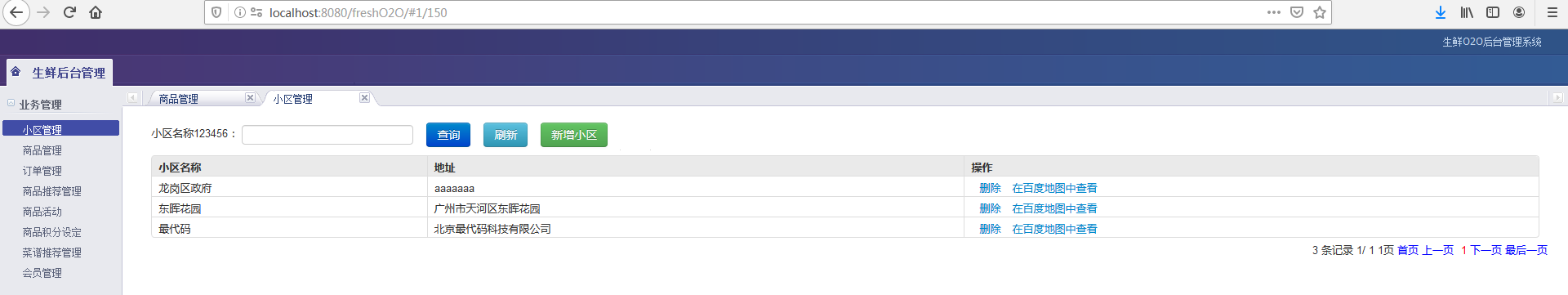Open the browser downloads arrow icon
Viewport: 1568px width, 295px height.
click(x=1441, y=12)
